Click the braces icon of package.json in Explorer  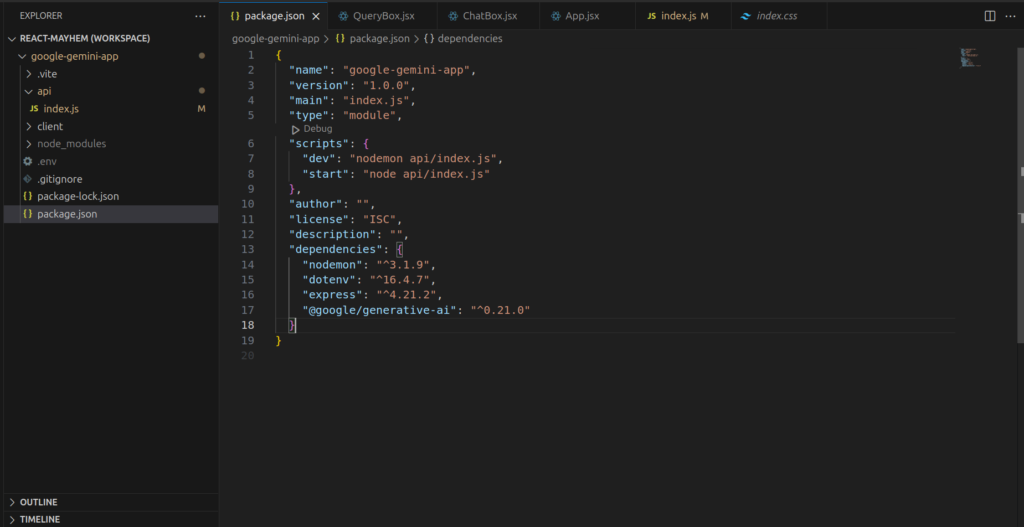[27, 214]
